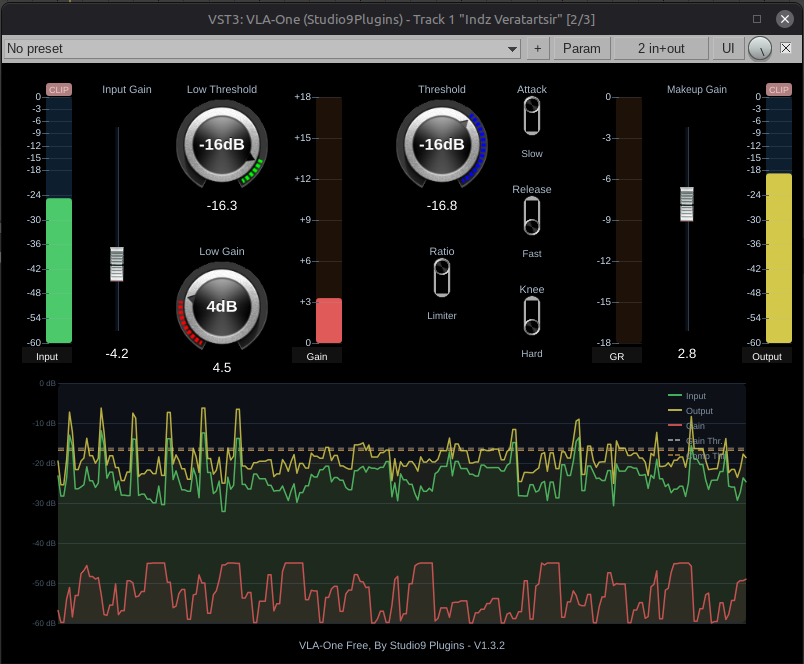The width and height of the screenshot is (804, 664).
Task: Click the plus button to add preset
Action: 537,49
